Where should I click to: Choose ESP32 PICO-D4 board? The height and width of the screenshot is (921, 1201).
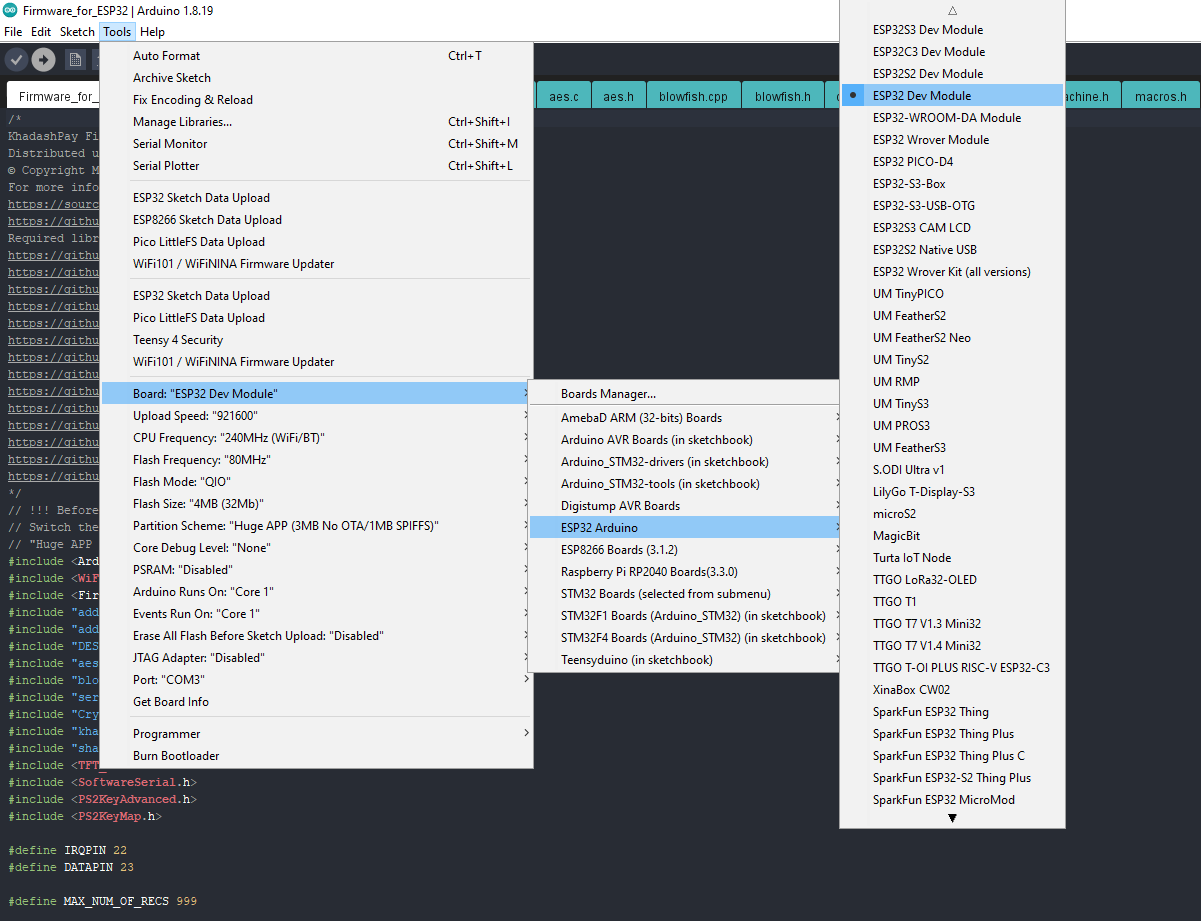coord(952,162)
